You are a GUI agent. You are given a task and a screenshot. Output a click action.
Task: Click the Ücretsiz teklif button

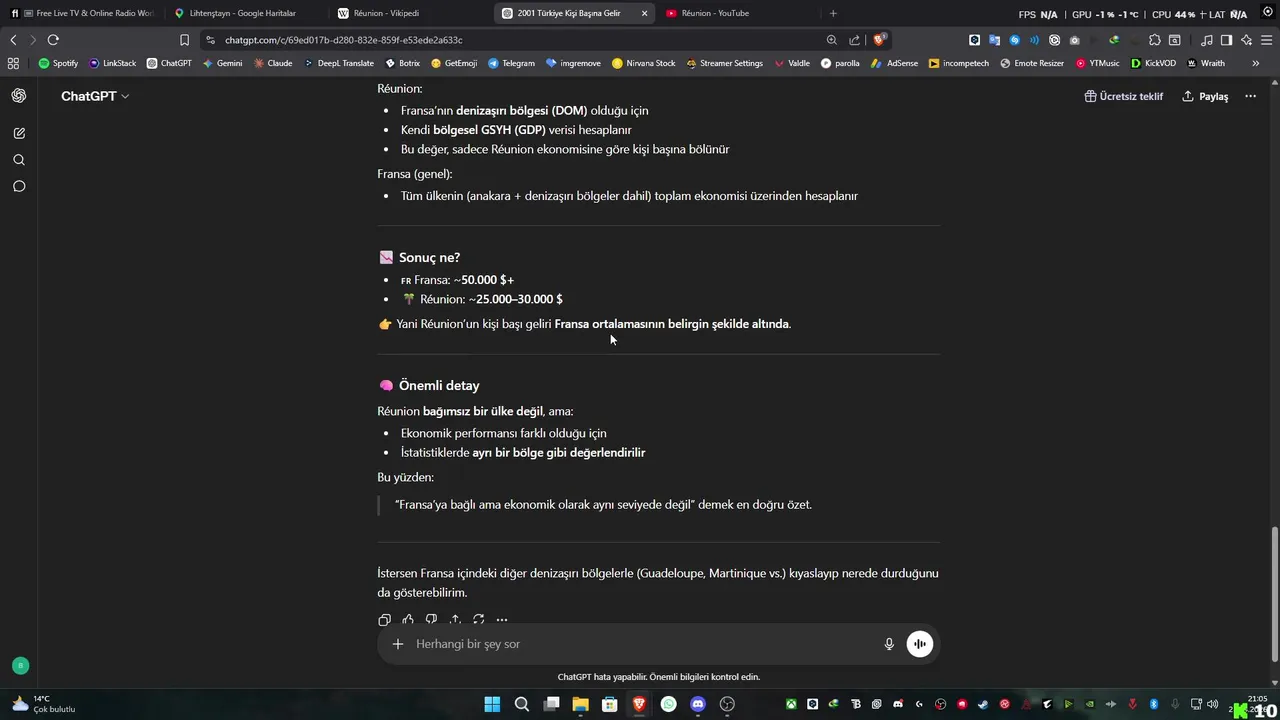point(1124,96)
